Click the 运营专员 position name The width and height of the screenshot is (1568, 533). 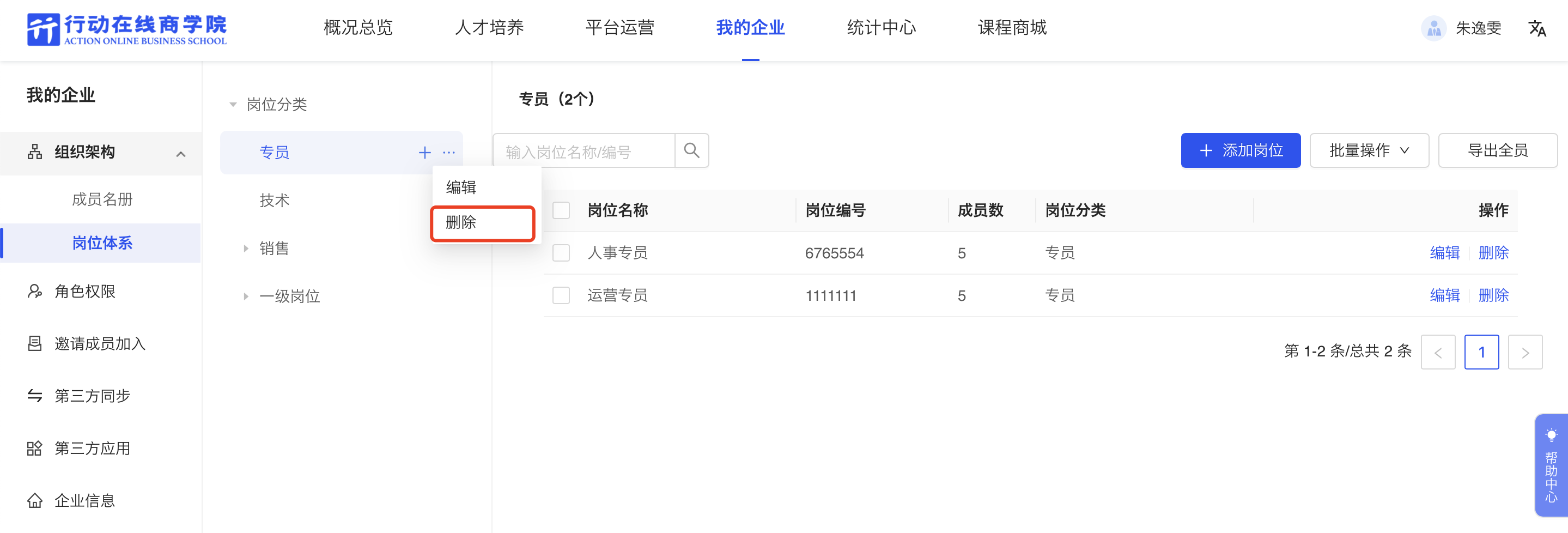coord(617,295)
